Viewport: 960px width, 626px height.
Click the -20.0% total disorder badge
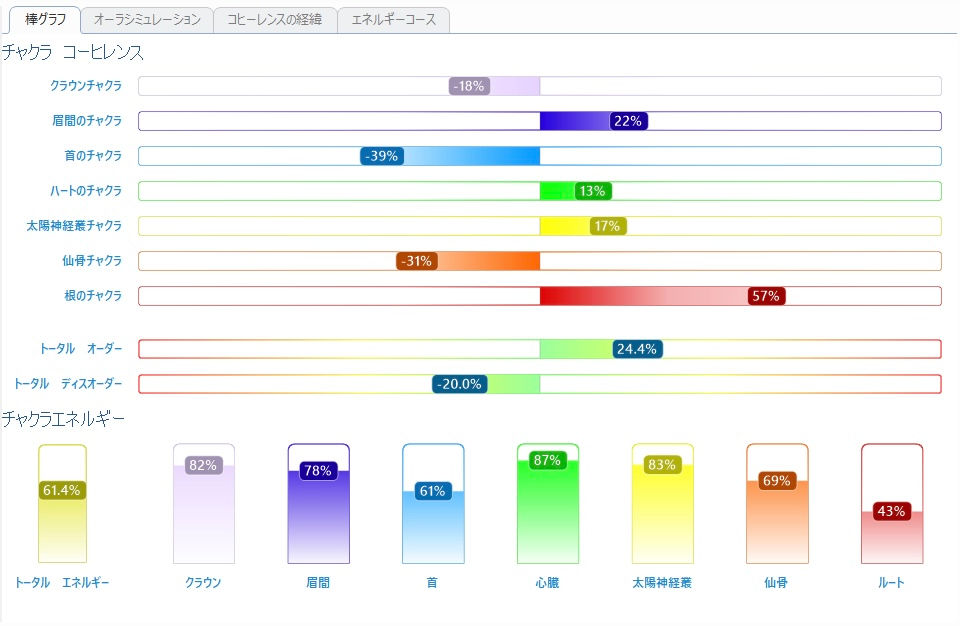(459, 384)
